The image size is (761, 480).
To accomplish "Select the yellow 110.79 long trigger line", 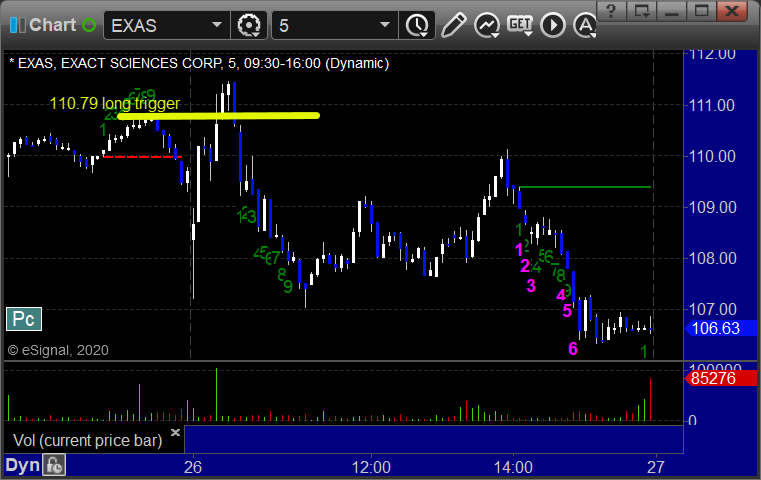I will click(218, 116).
